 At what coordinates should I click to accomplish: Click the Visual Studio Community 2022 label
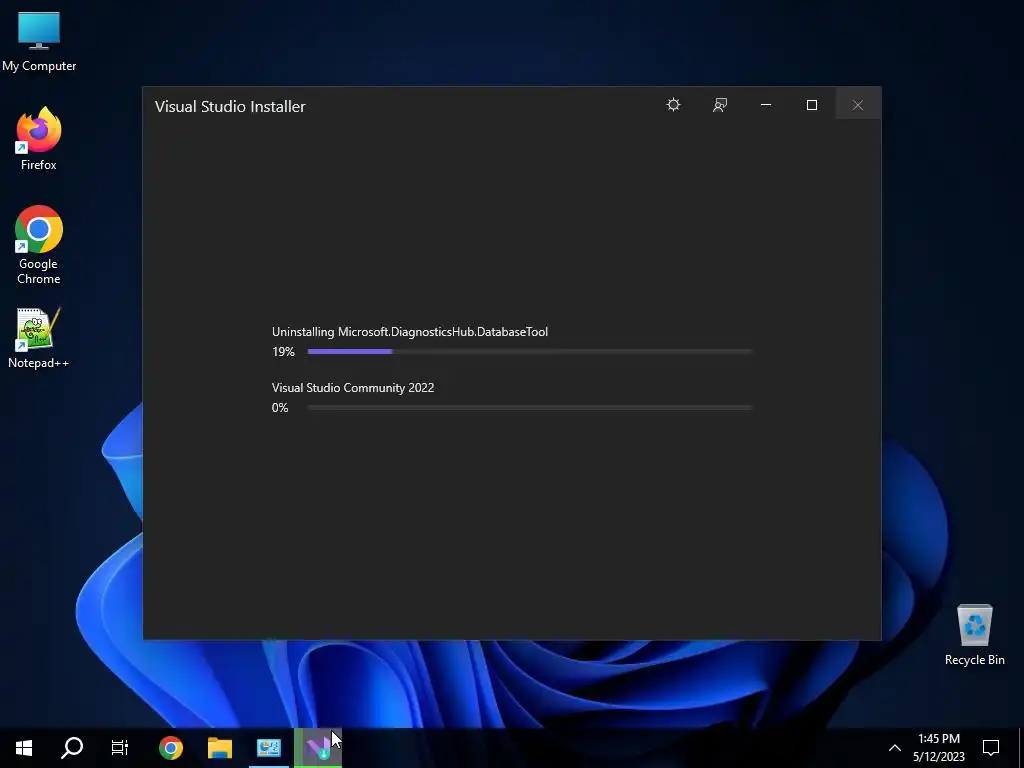[353, 388]
